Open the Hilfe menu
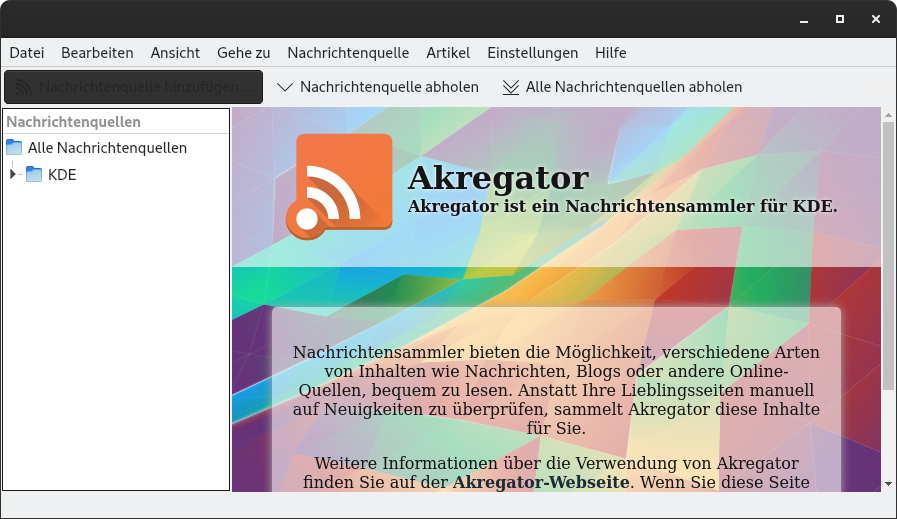 pos(610,53)
